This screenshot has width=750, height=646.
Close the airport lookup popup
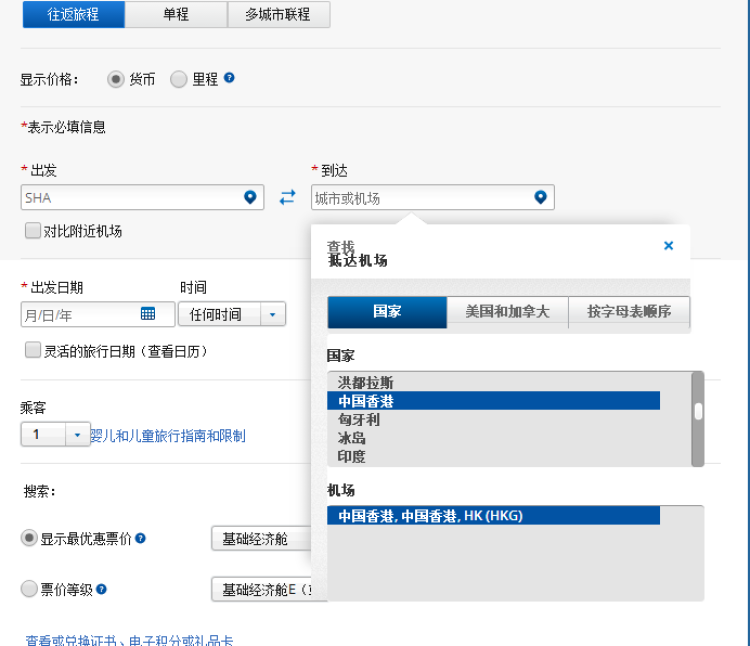pos(668,246)
